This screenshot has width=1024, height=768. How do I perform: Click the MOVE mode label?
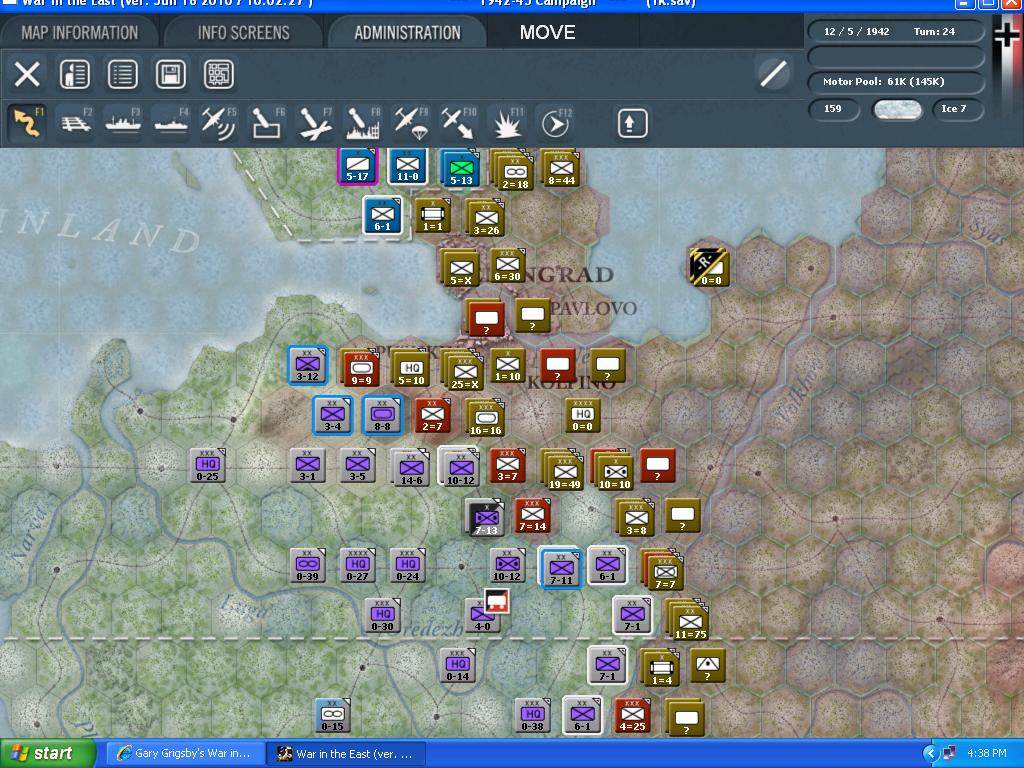point(547,33)
